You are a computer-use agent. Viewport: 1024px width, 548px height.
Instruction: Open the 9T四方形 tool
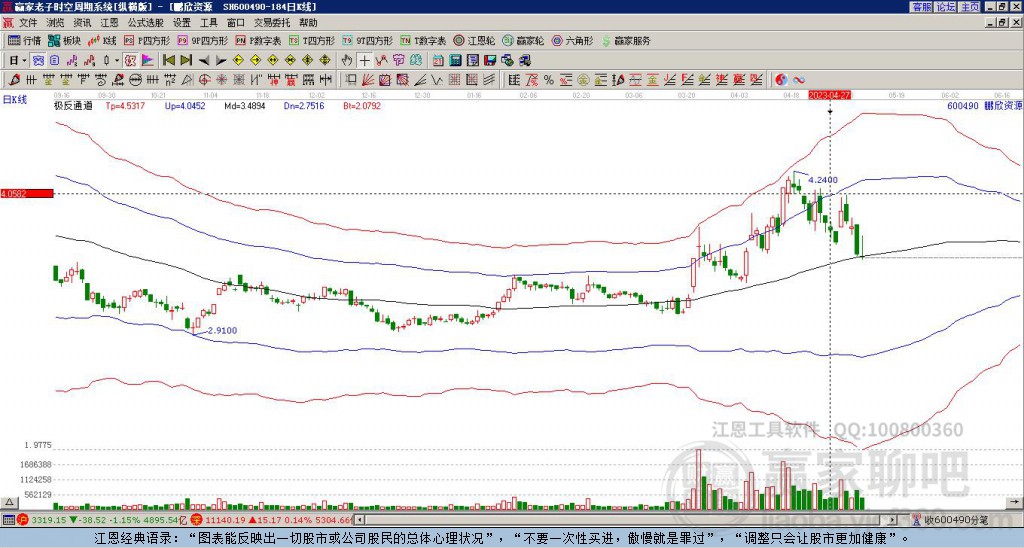click(367, 40)
